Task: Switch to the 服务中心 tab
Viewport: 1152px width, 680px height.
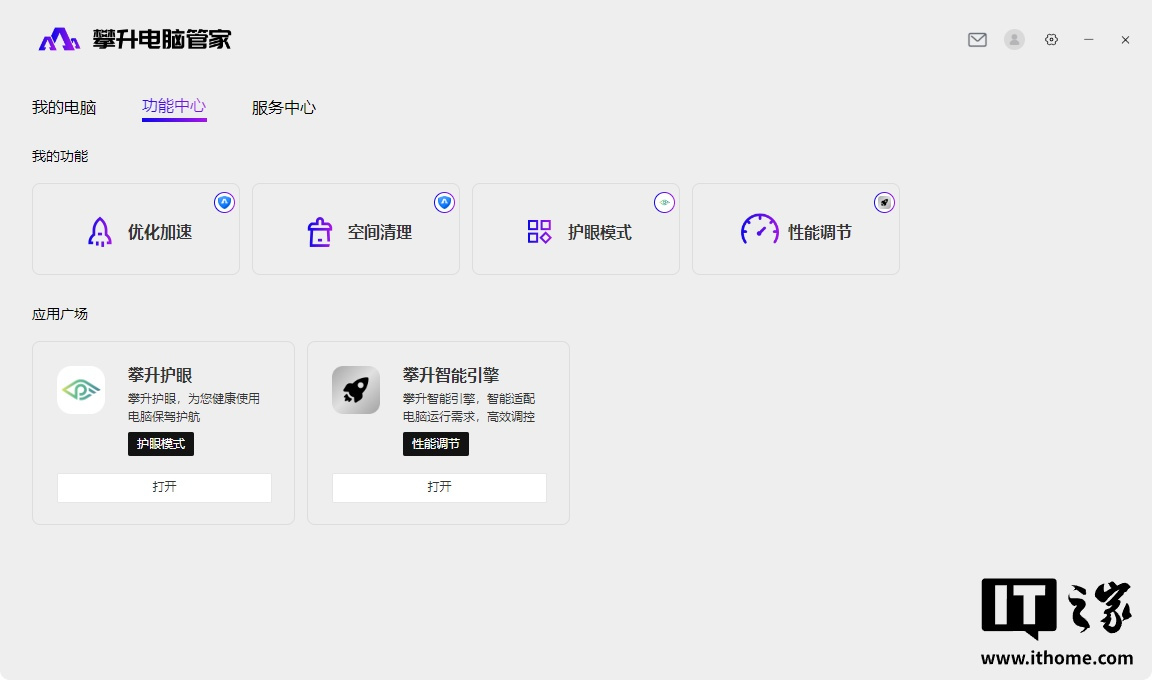Action: (x=284, y=108)
